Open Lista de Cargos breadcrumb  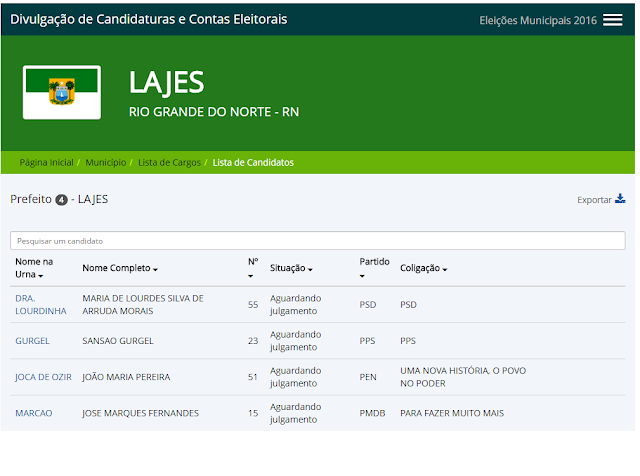click(x=169, y=162)
